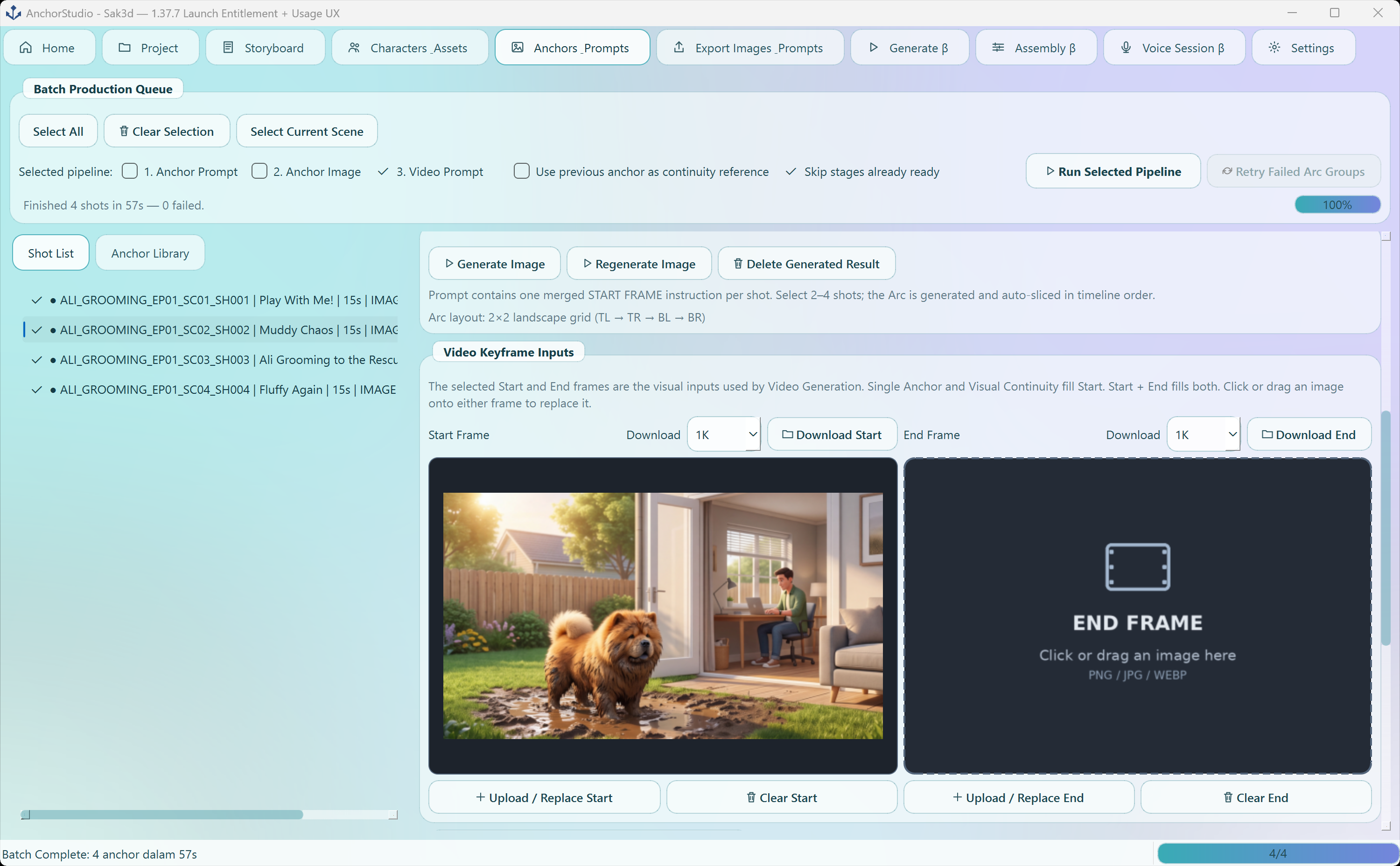Click the Voice Session microphone icon
This screenshot has width=1400, height=866.
(1126, 48)
